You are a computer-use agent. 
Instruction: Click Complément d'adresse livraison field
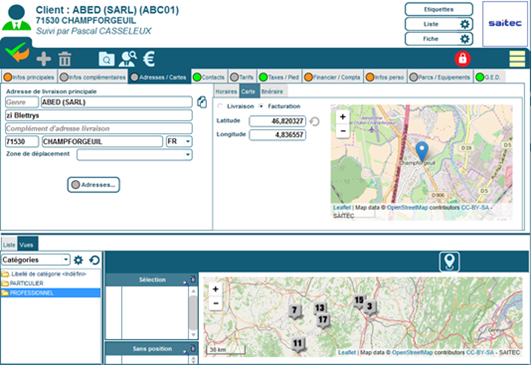[99, 128]
